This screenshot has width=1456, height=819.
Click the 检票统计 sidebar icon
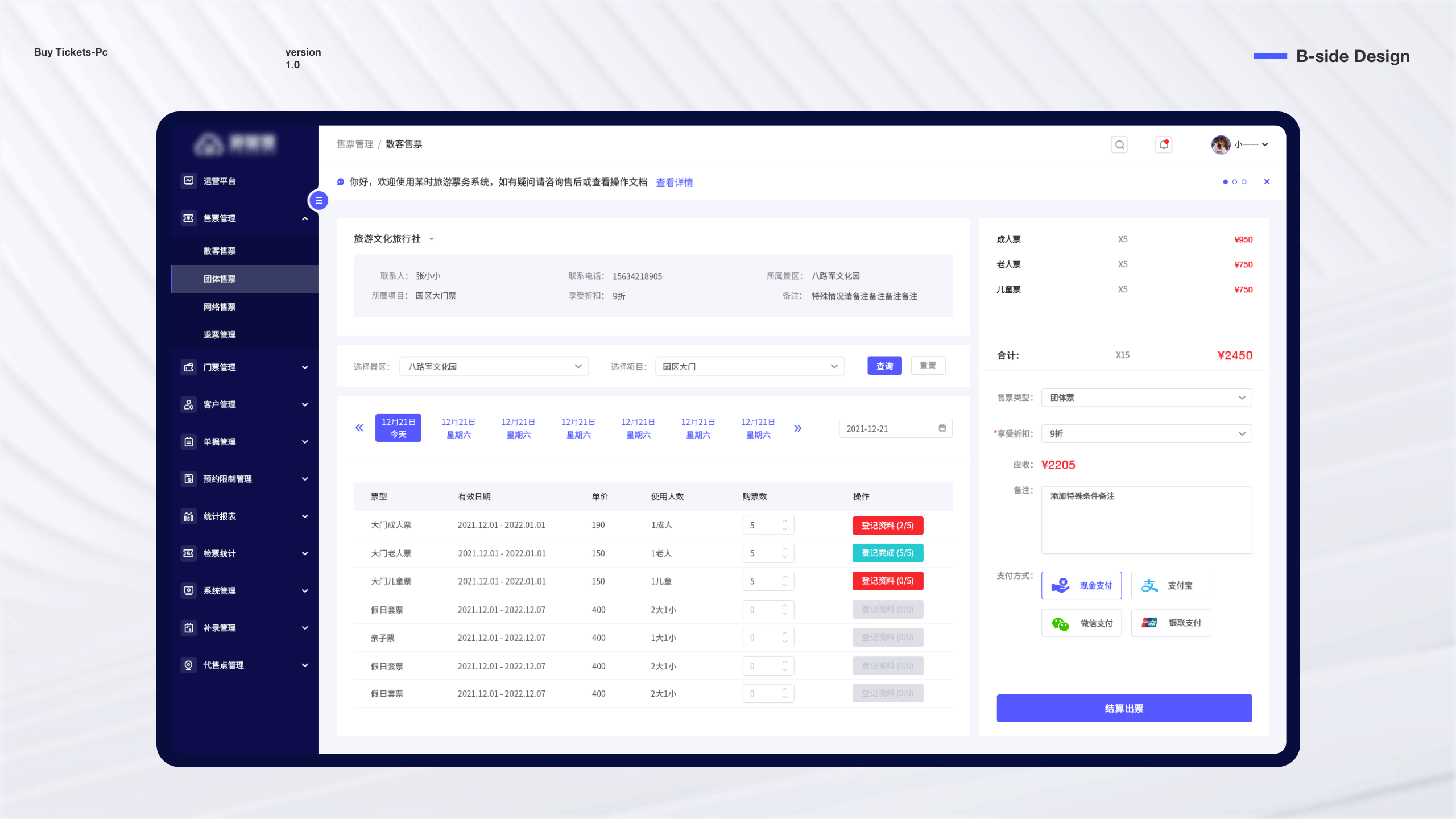click(188, 553)
